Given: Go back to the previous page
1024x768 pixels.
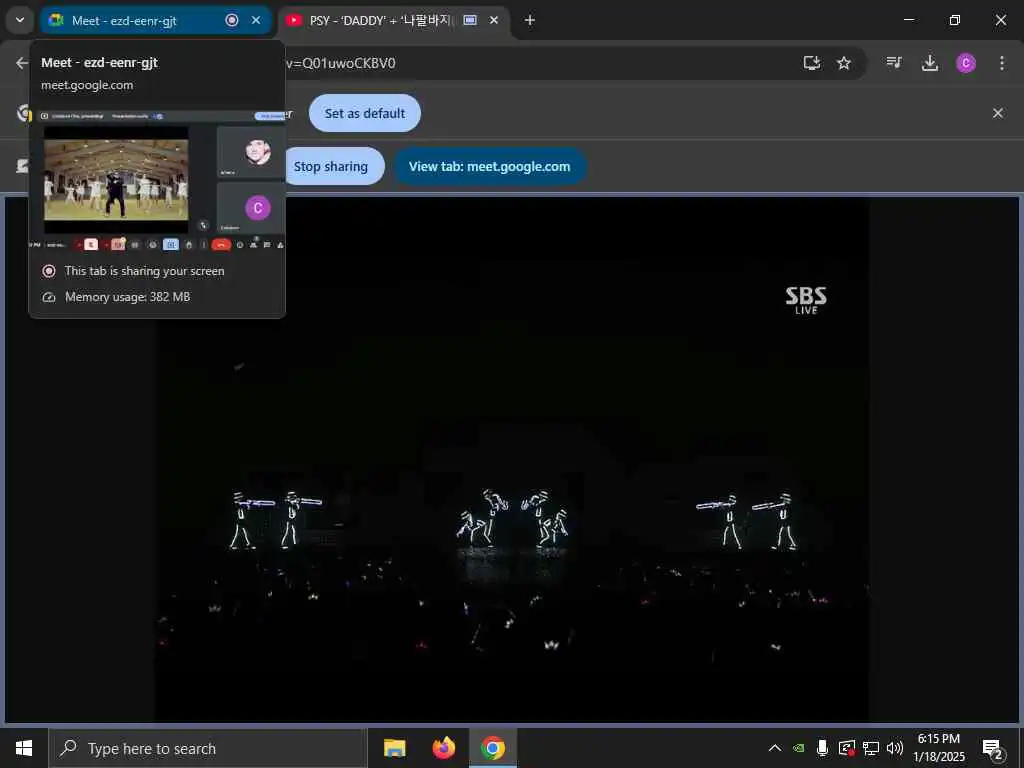Looking at the screenshot, I should tap(22, 63).
